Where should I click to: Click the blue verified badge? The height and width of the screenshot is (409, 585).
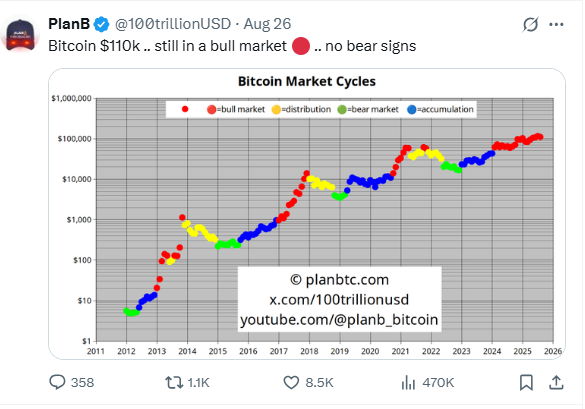pyautogui.click(x=101, y=25)
